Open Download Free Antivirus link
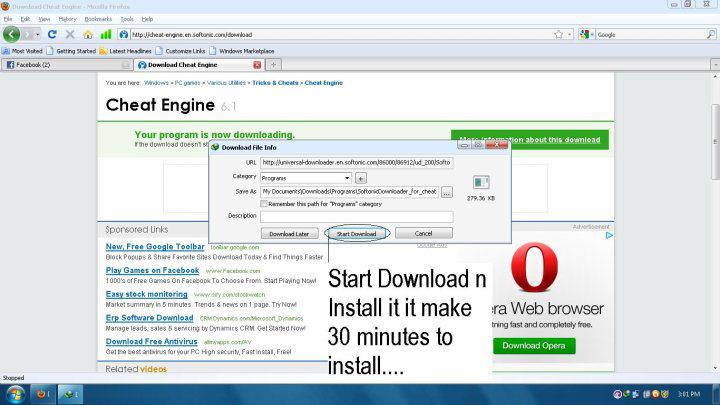Image resolution: width=720 pixels, height=405 pixels. (152, 342)
